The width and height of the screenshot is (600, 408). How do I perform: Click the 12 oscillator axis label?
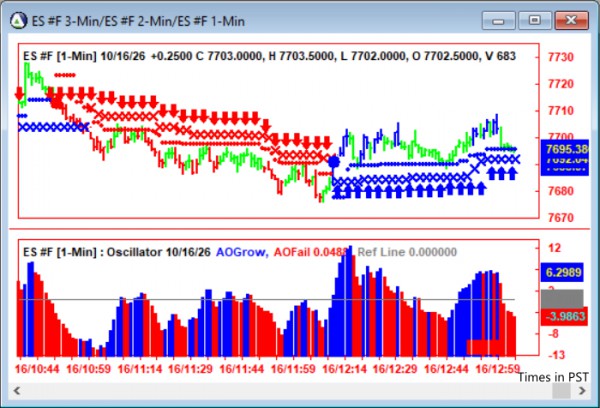click(554, 248)
